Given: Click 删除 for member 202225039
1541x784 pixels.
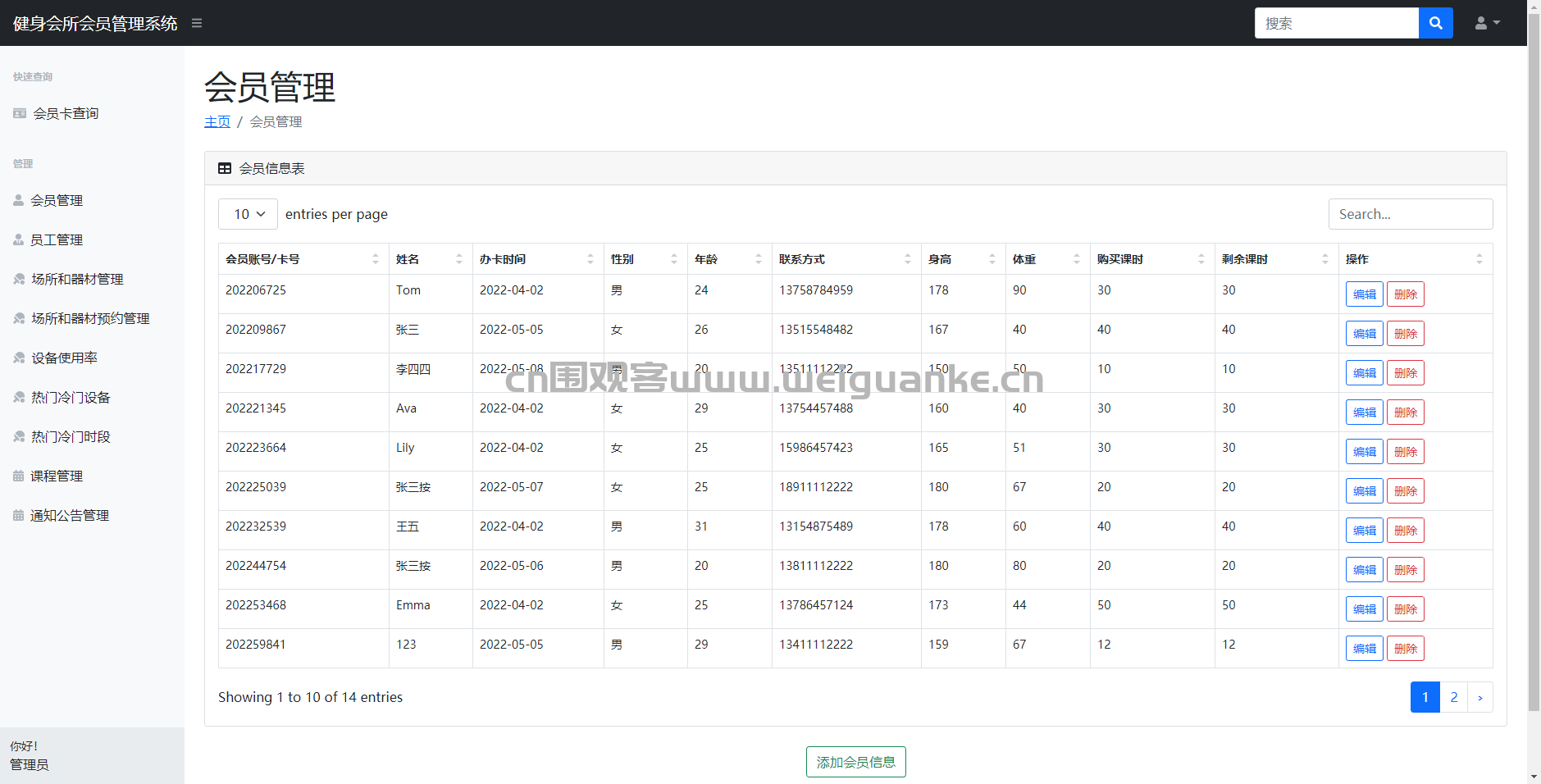Looking at the screenshot, I should coord(1406,491).
